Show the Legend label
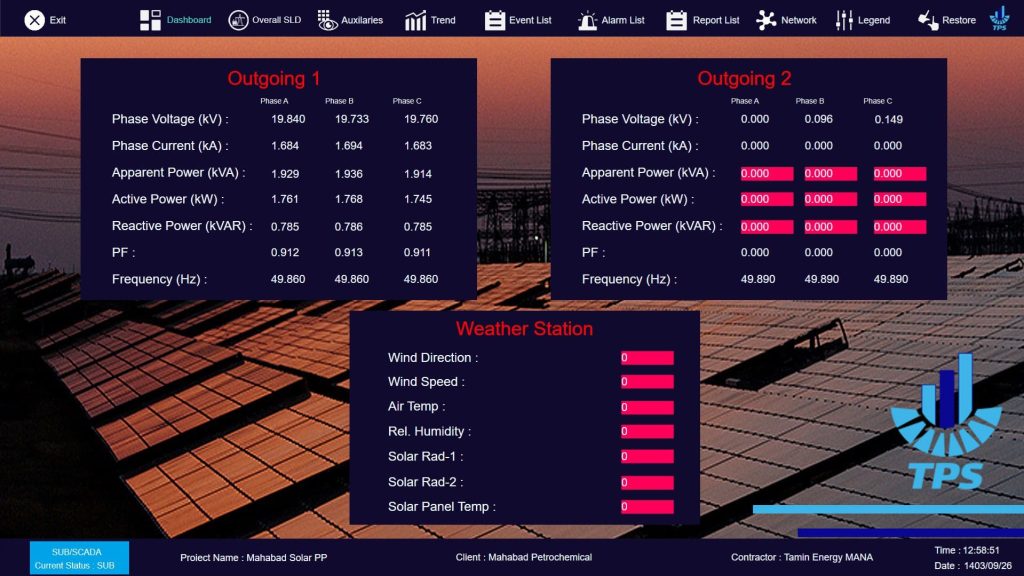 pos(874,20)
